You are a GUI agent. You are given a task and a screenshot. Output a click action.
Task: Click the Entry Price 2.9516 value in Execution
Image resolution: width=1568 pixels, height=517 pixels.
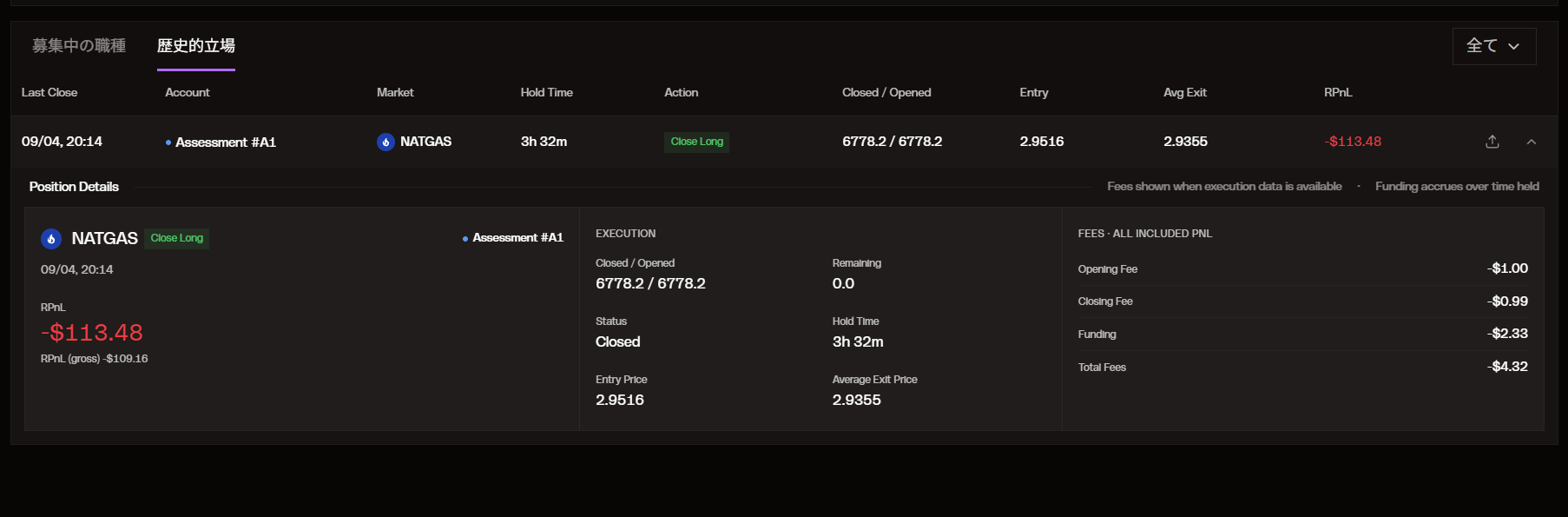point(620,401)
